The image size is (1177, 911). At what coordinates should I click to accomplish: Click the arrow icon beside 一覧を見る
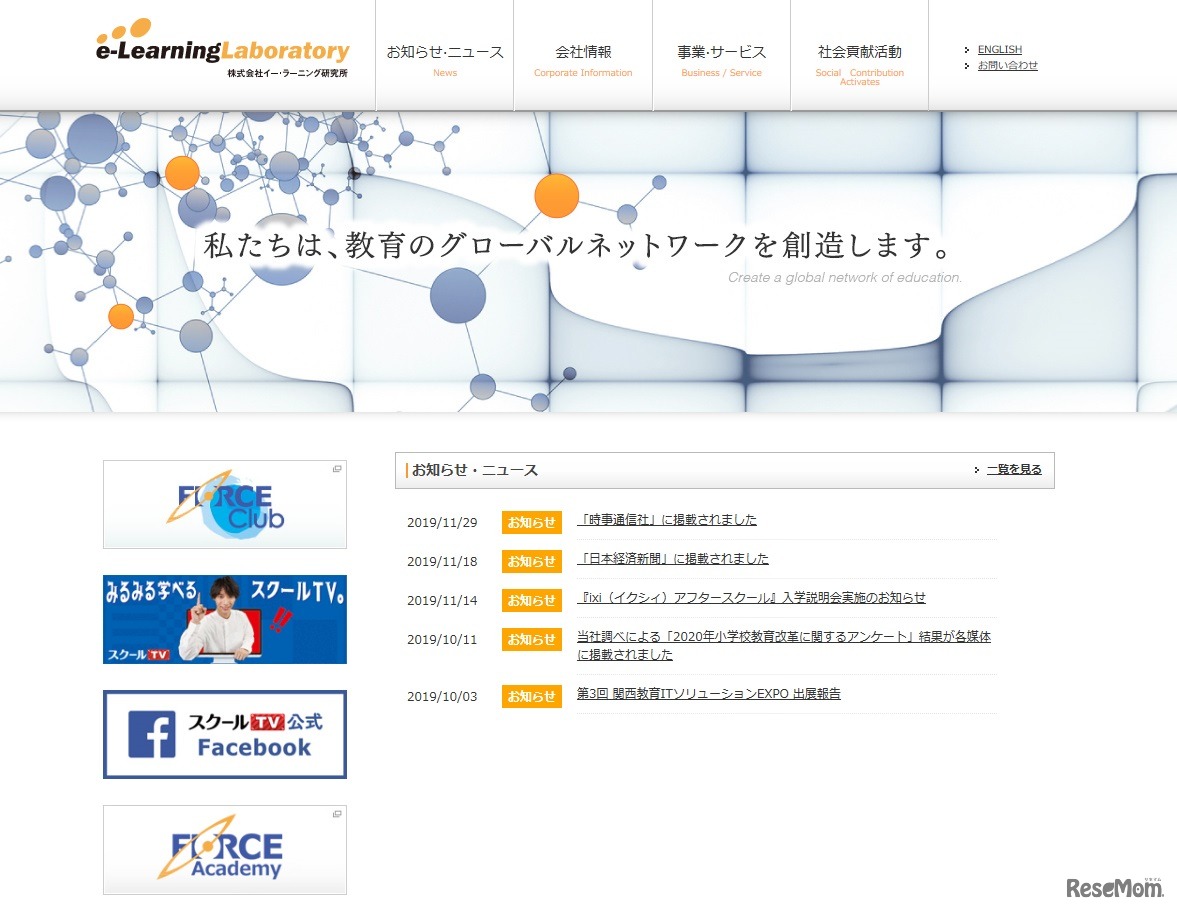coord(977,469)
